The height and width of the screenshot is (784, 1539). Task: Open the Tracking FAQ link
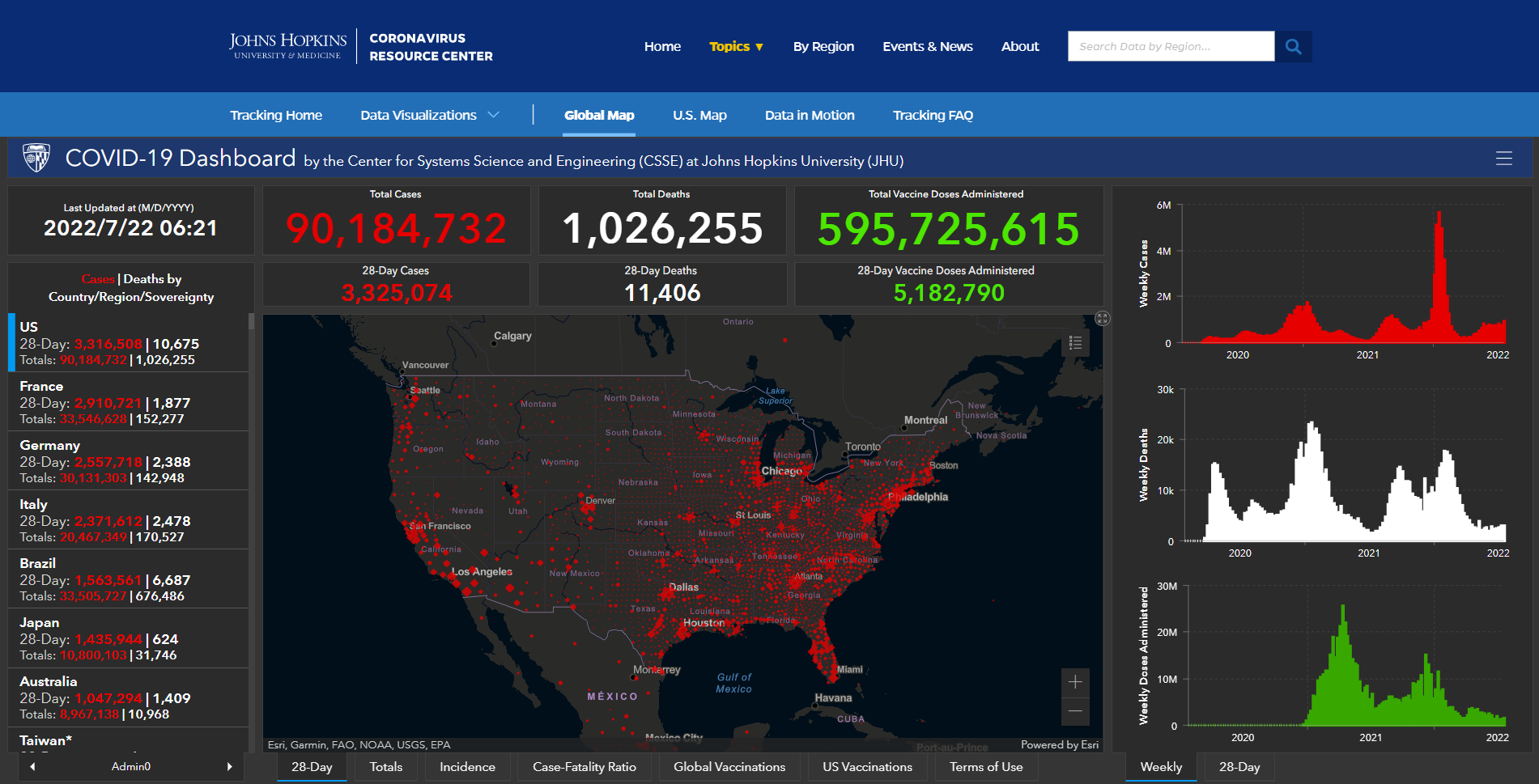tap(933, 116)
